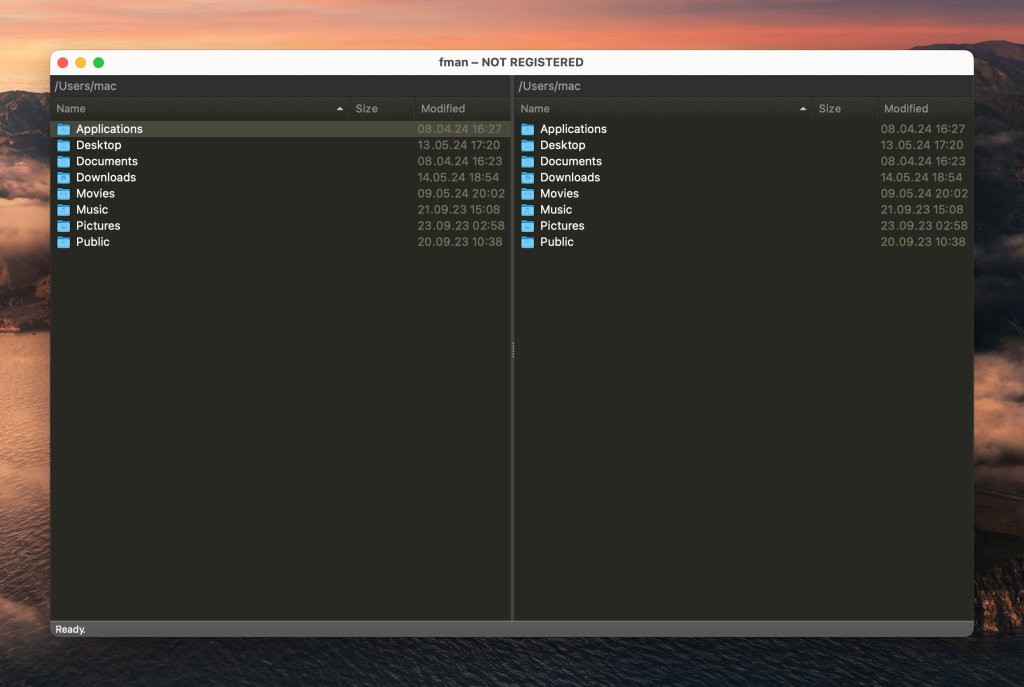Click the fman NOT REGISTERED title bar

click(x=512, y=61)
